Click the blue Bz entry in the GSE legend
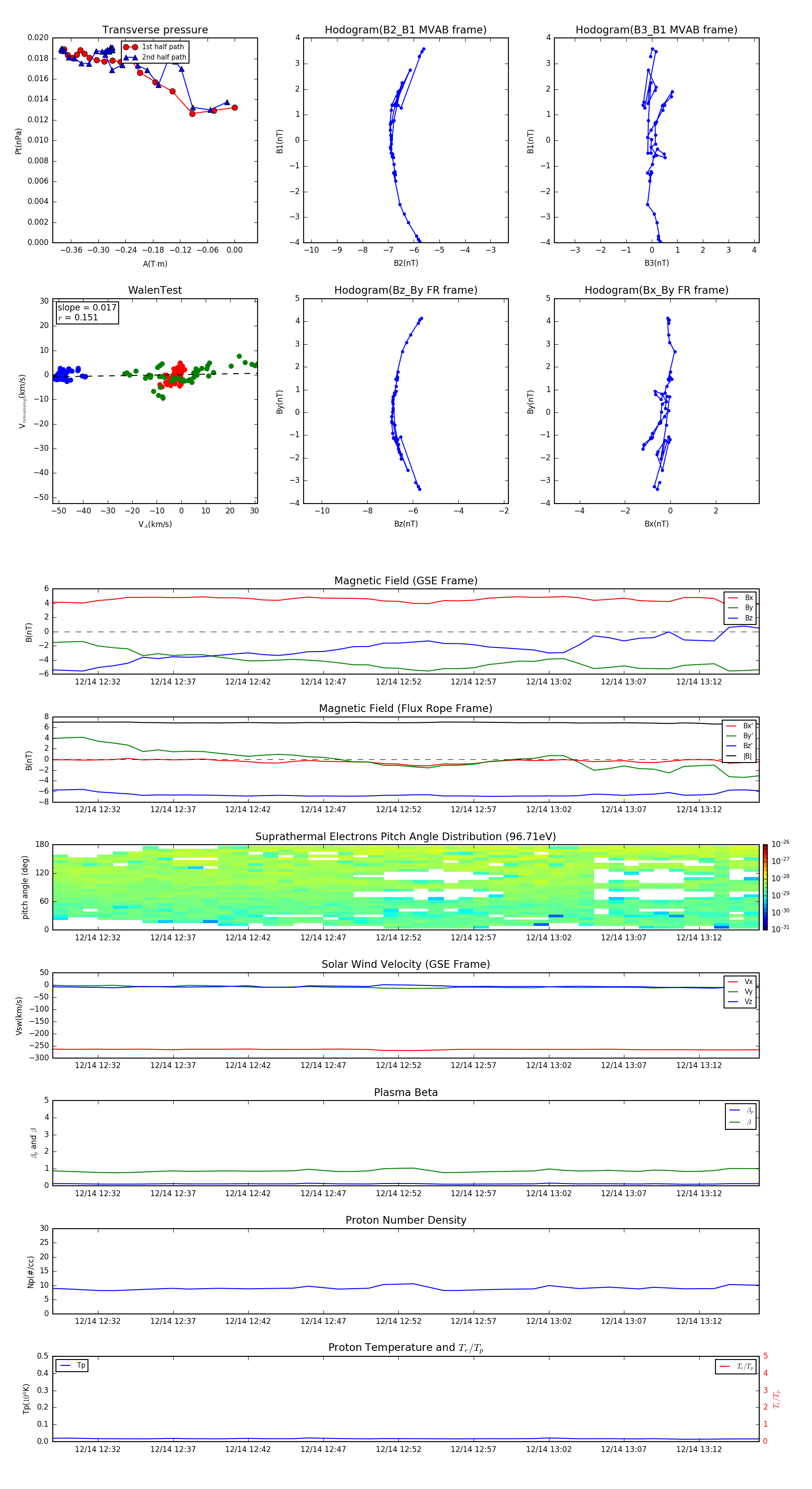Image resolution: width=812 pixels, height=1489 pixels. [x=740, y=618]
